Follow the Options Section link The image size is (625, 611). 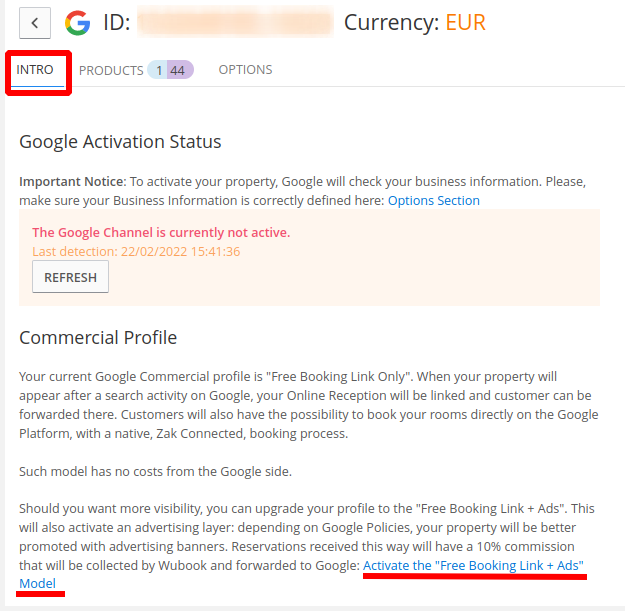click(x=434, y=200)
